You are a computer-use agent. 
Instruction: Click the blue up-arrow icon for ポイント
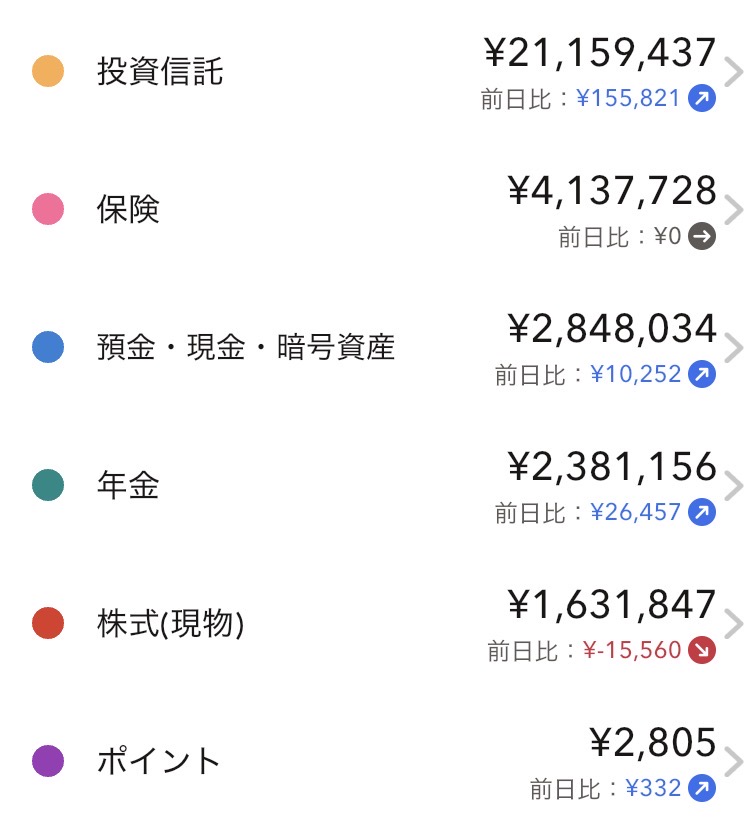pyautogui.click(x=702, y=789)
